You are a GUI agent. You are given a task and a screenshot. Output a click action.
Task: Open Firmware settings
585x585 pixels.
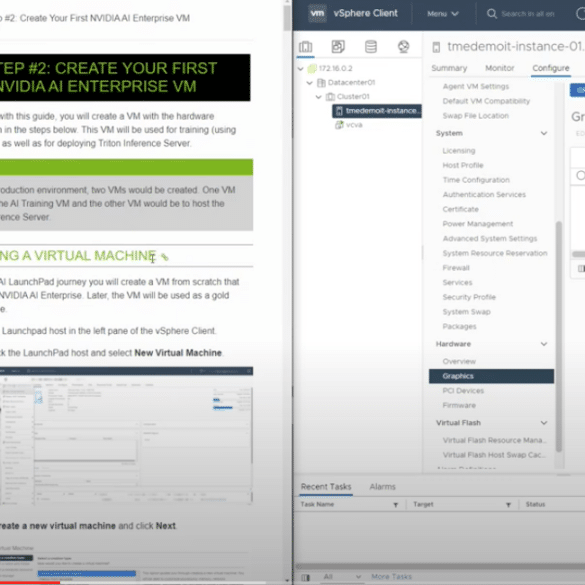[459, 405]
